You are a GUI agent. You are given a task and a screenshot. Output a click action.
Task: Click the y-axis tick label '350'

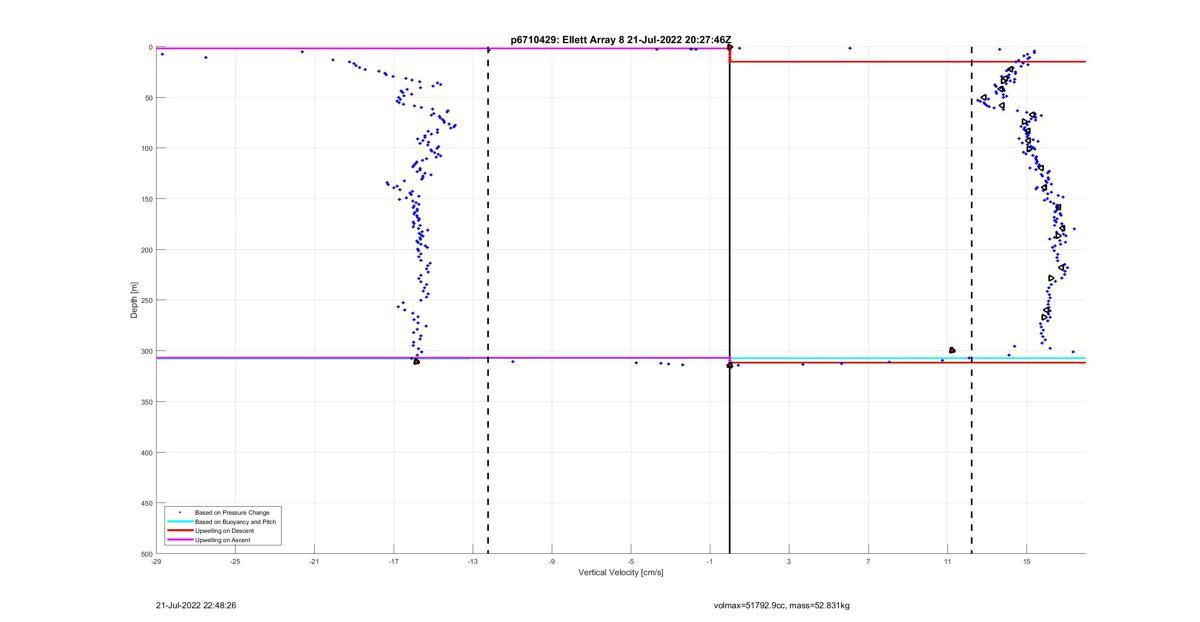[x=146, y=402]
